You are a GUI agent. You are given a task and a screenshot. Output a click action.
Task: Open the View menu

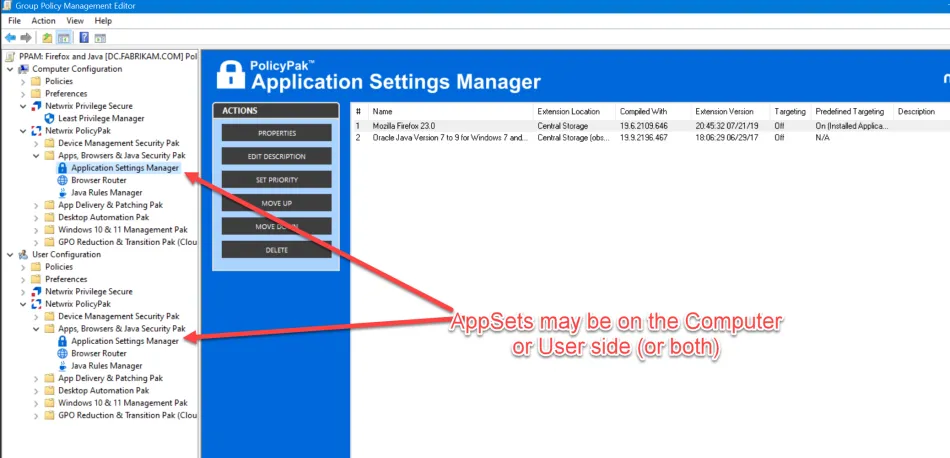coord(75,20)
